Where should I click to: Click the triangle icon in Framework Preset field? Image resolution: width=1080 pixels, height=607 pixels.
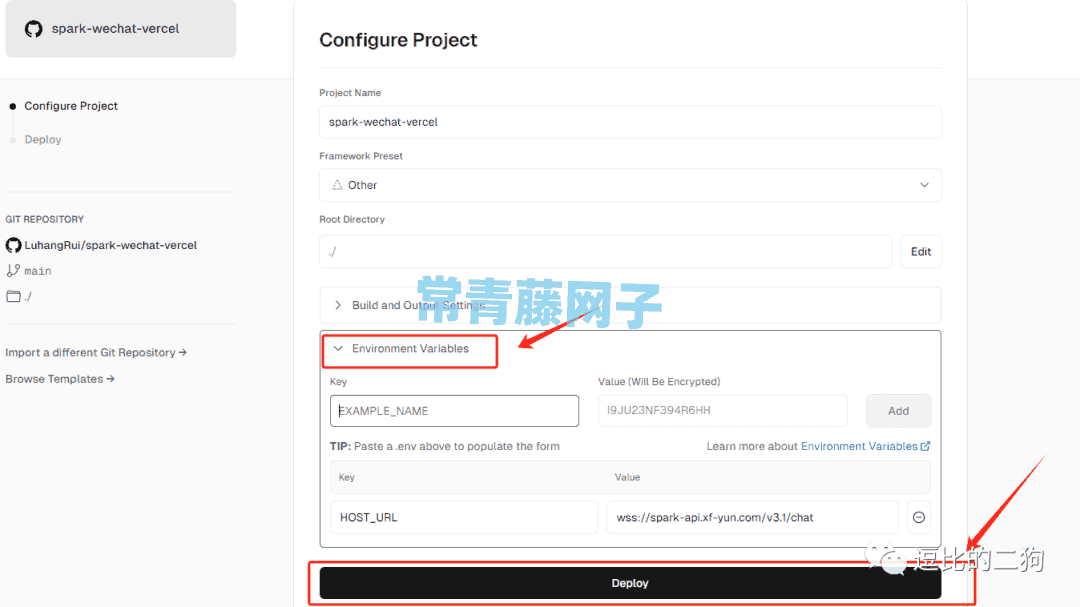point(337,185)
